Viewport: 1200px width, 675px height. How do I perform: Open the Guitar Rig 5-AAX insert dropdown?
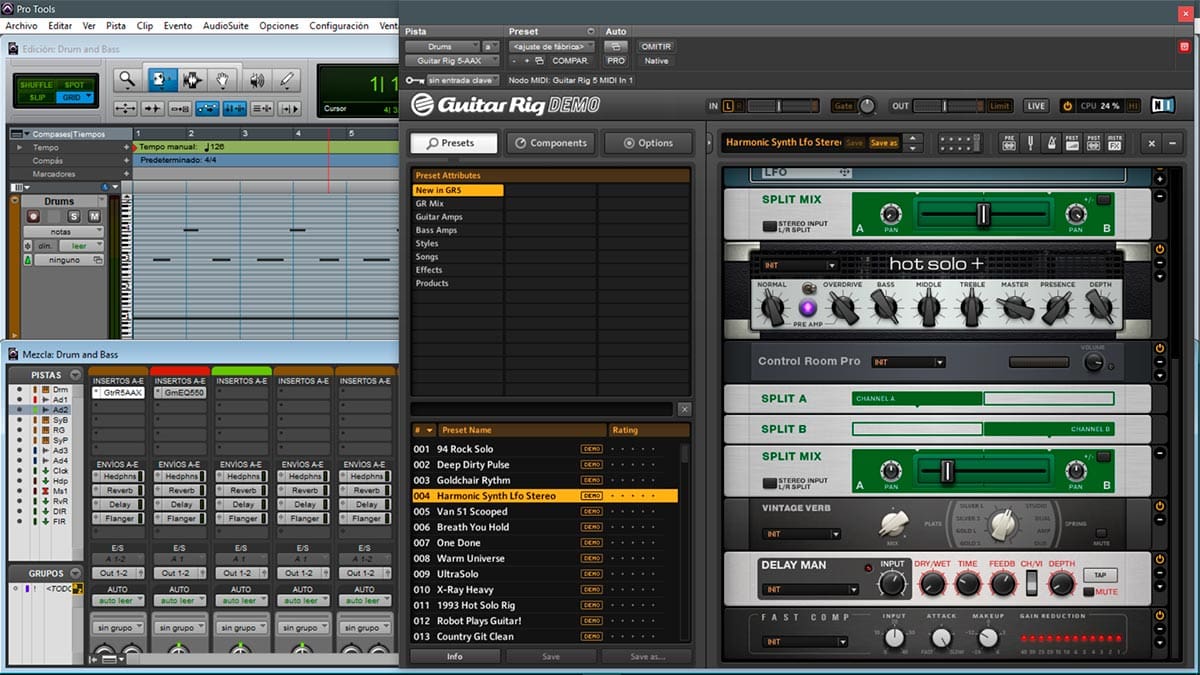[451, 60]
